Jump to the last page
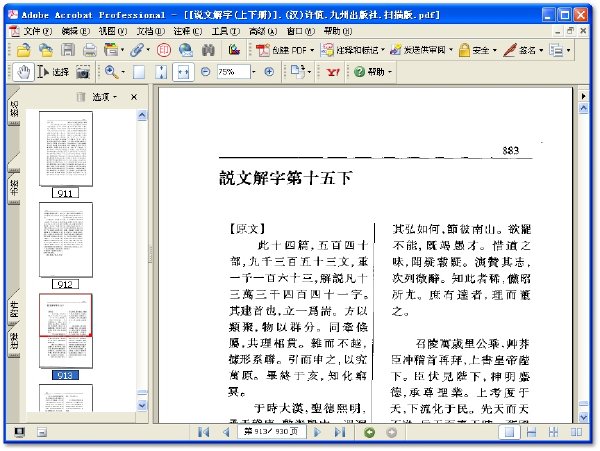Viewport: 600px width, 451px height. 340,432
